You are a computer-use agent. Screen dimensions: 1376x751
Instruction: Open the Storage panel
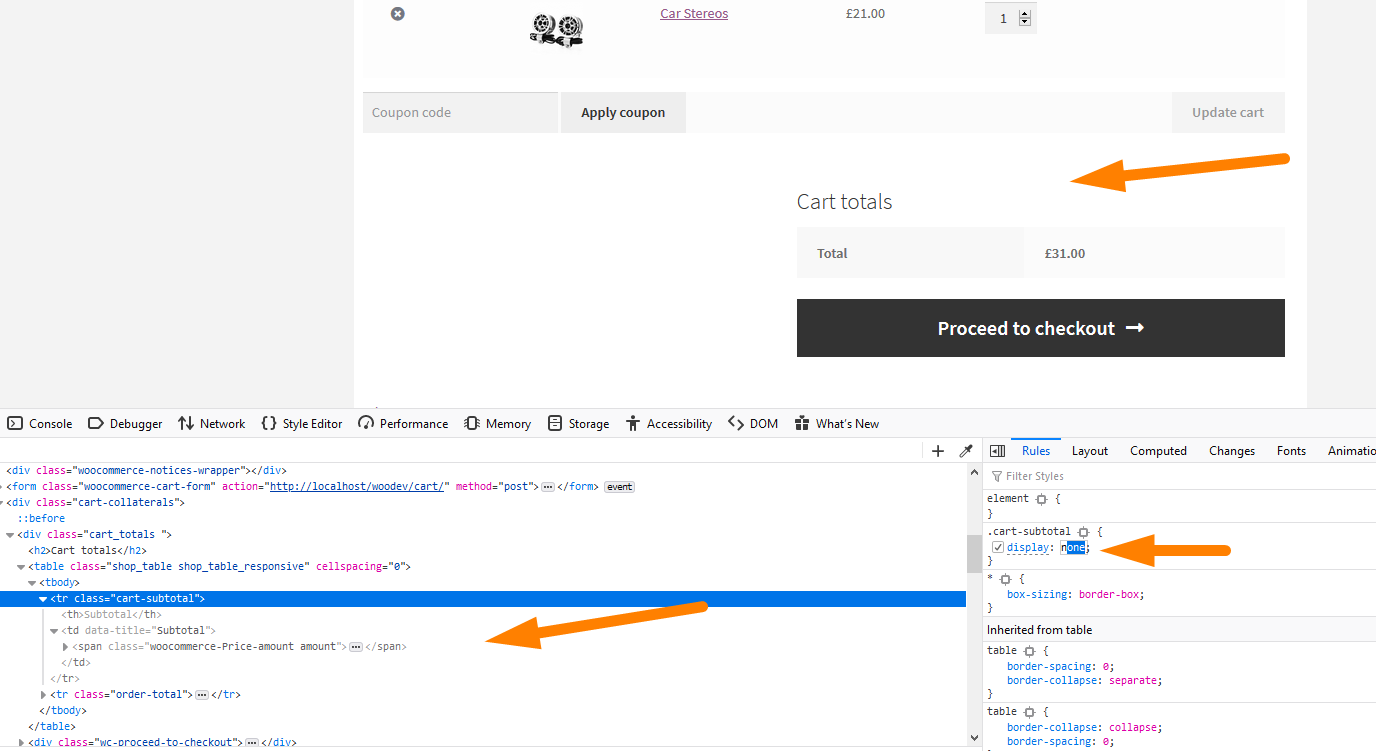[x=578, y=424]
